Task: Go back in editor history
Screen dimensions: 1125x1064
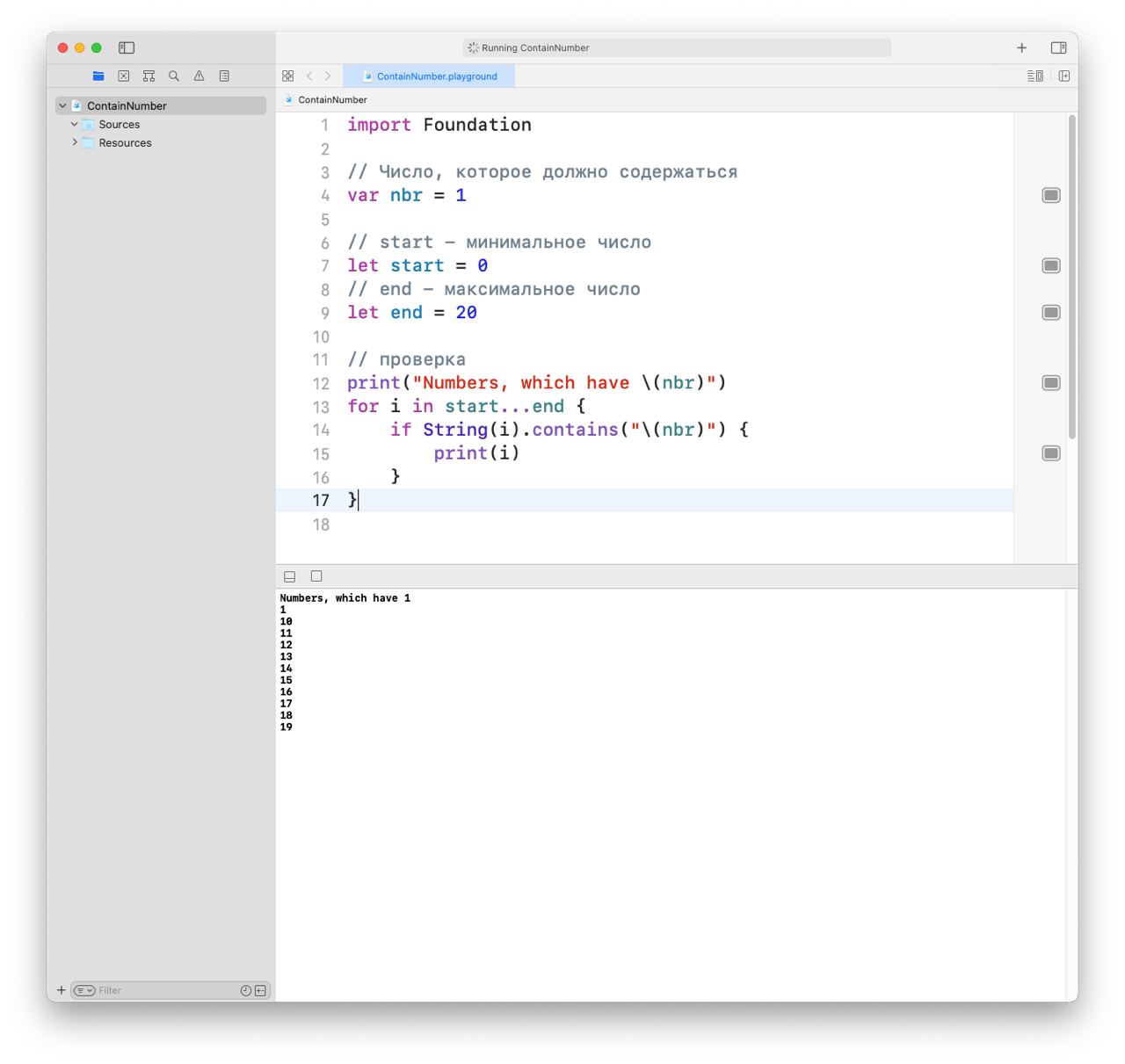Action: pos(309,76)
